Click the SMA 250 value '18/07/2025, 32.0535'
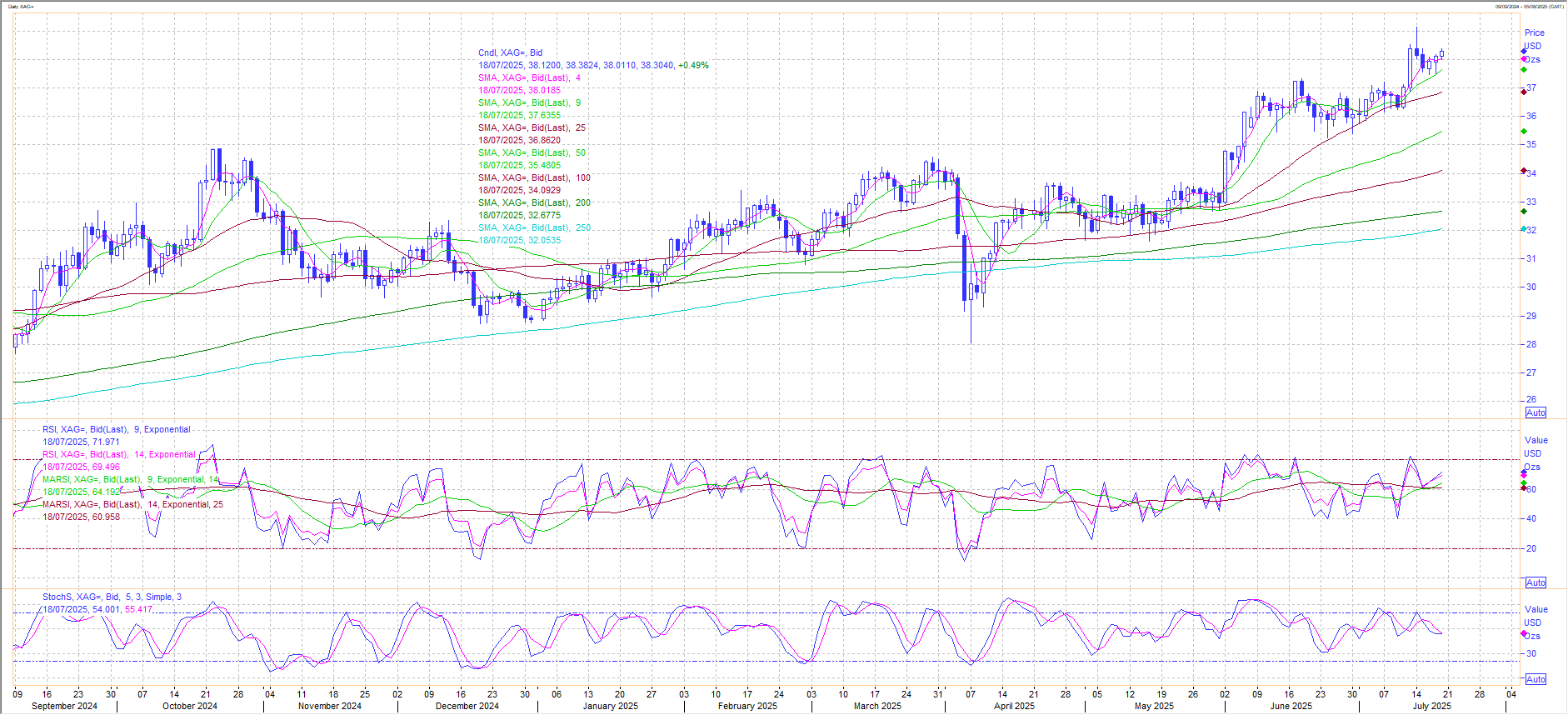The width and height of the screenshot is (1568, 715). tap(519, 240)
